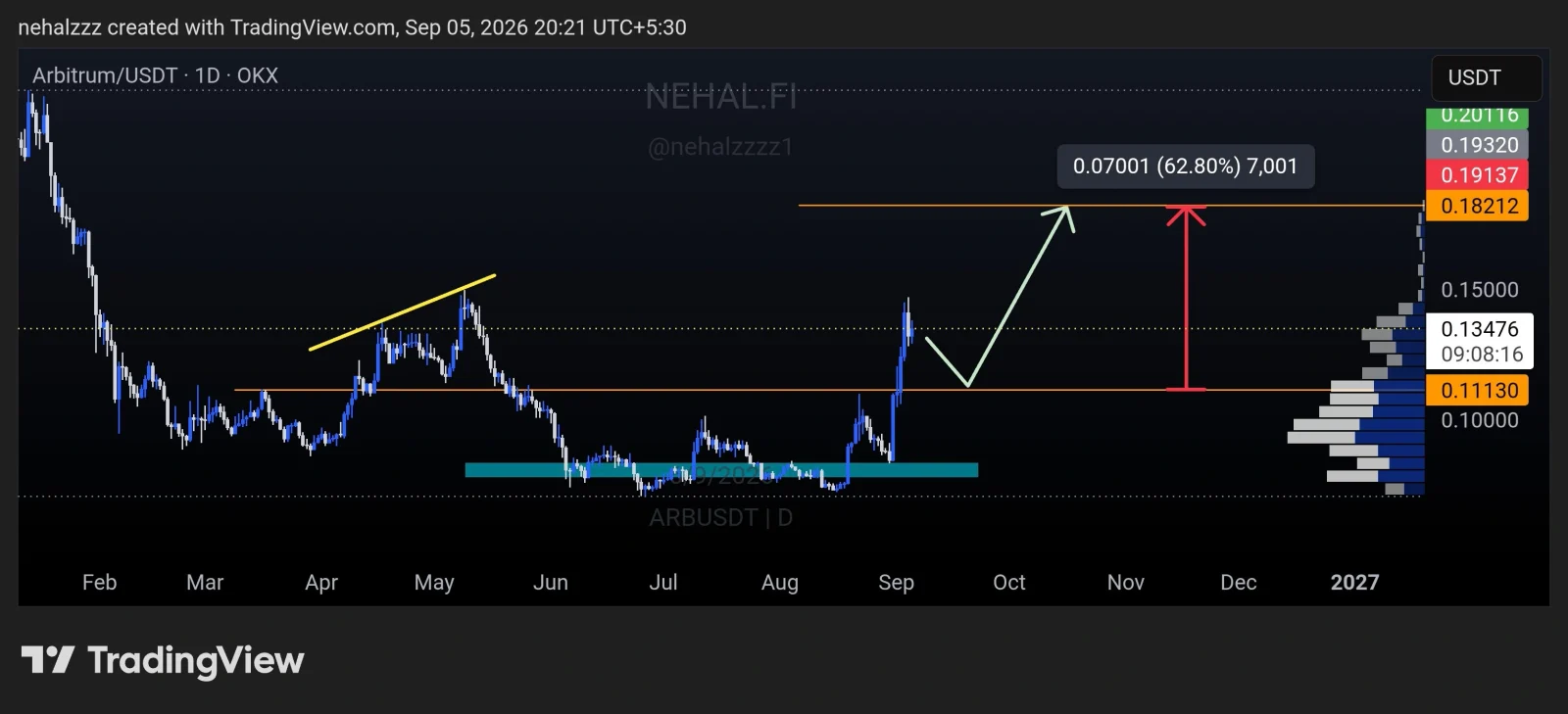Click the Sep label on time axis
Image resolution: width=1568 pixels, height=714 pixels.
(896, 583)
